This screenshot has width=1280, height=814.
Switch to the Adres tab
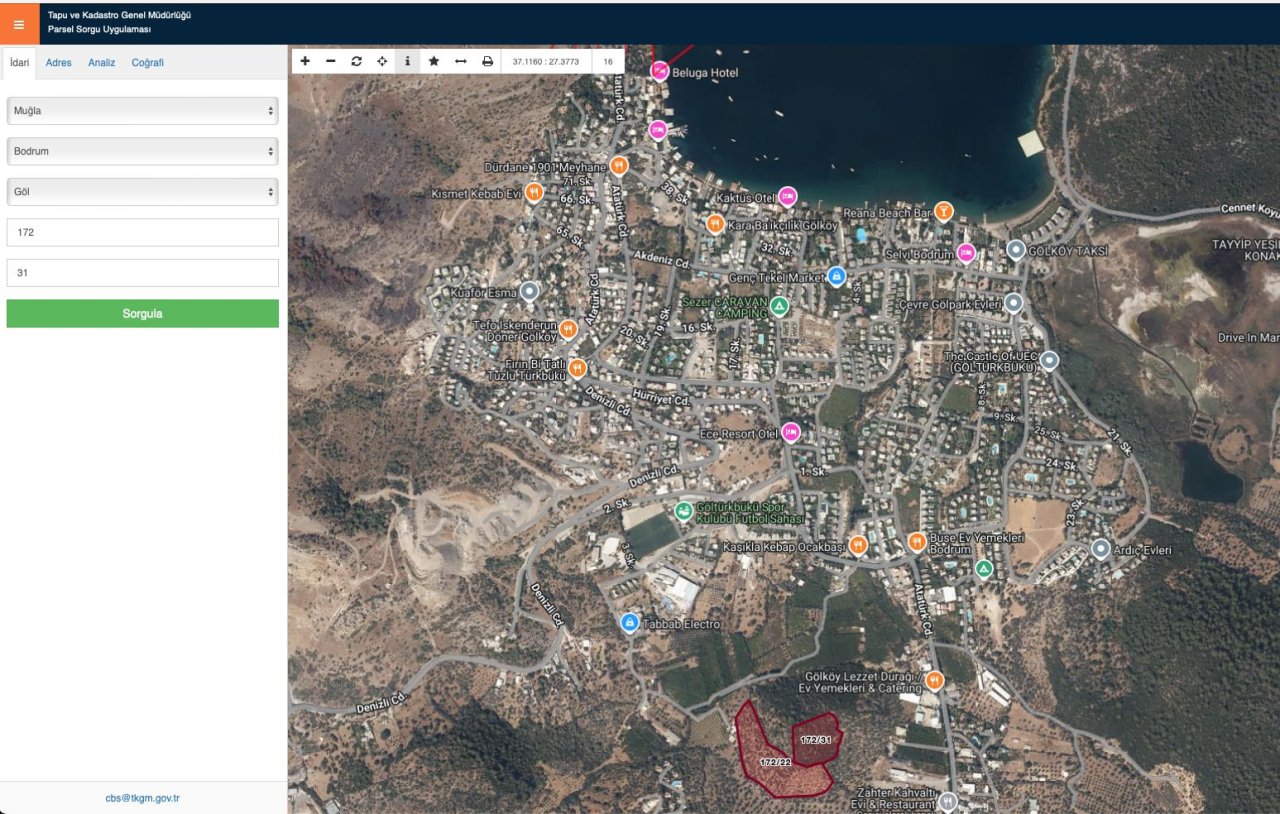pos(59,62)
